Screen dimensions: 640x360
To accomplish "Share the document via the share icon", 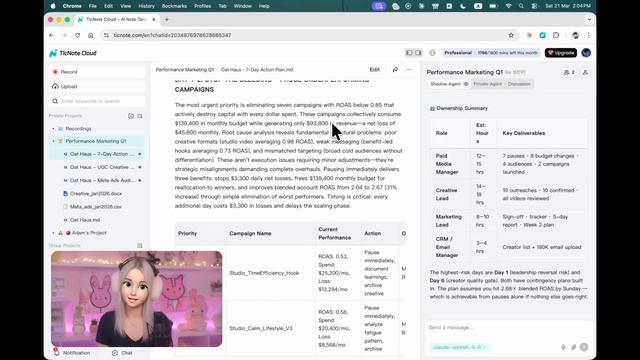I will [395, 70].
